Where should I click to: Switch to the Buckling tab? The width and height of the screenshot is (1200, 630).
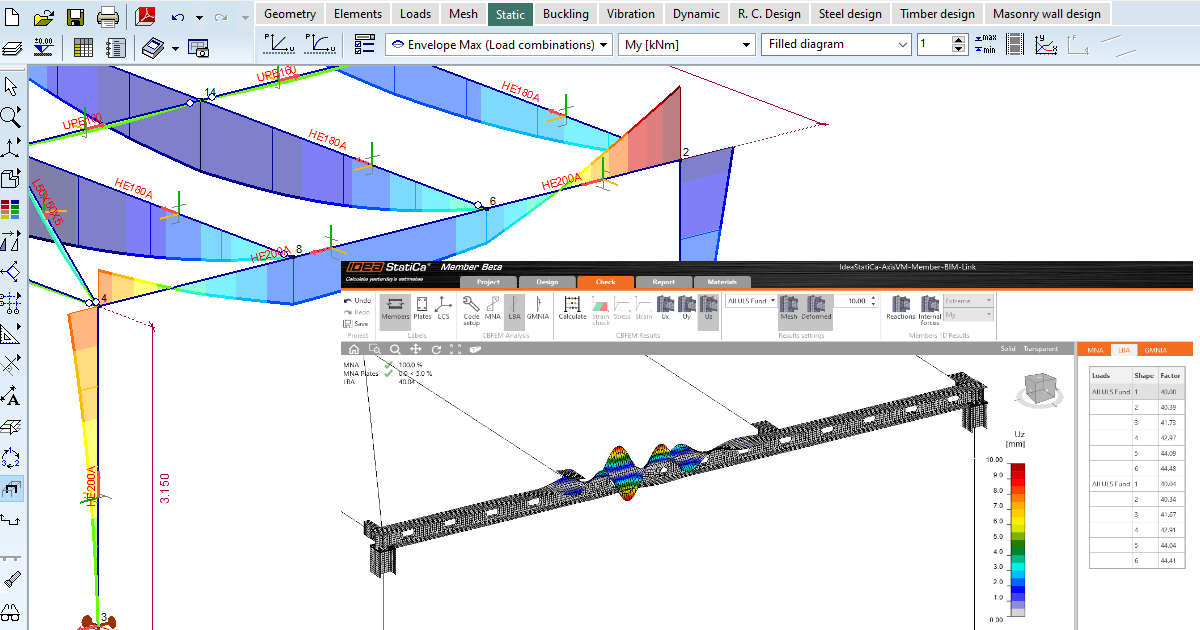click(x=565, y=14)
